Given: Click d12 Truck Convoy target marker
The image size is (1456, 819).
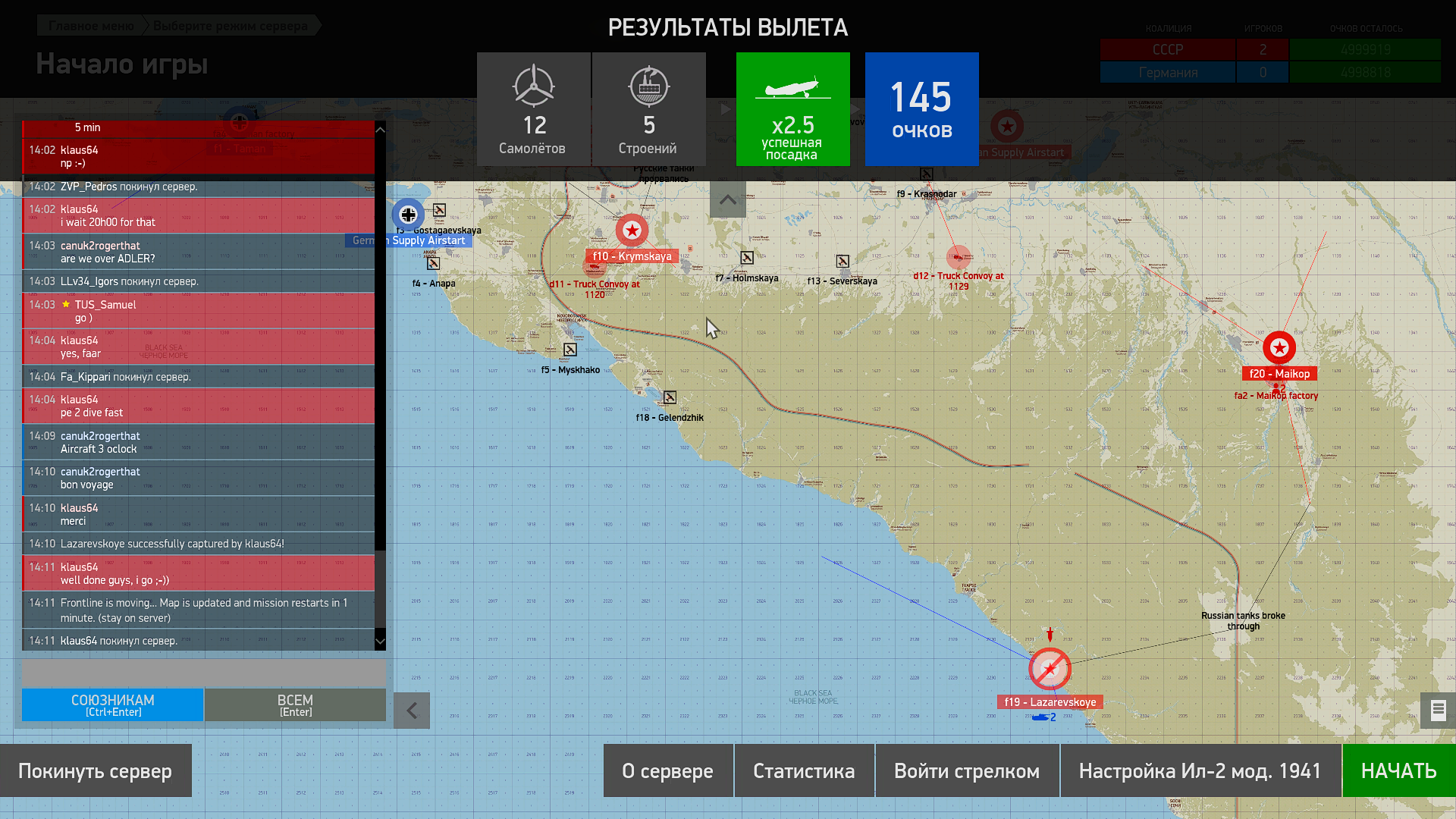Looking at the screenshot, I should coord(959,258).
